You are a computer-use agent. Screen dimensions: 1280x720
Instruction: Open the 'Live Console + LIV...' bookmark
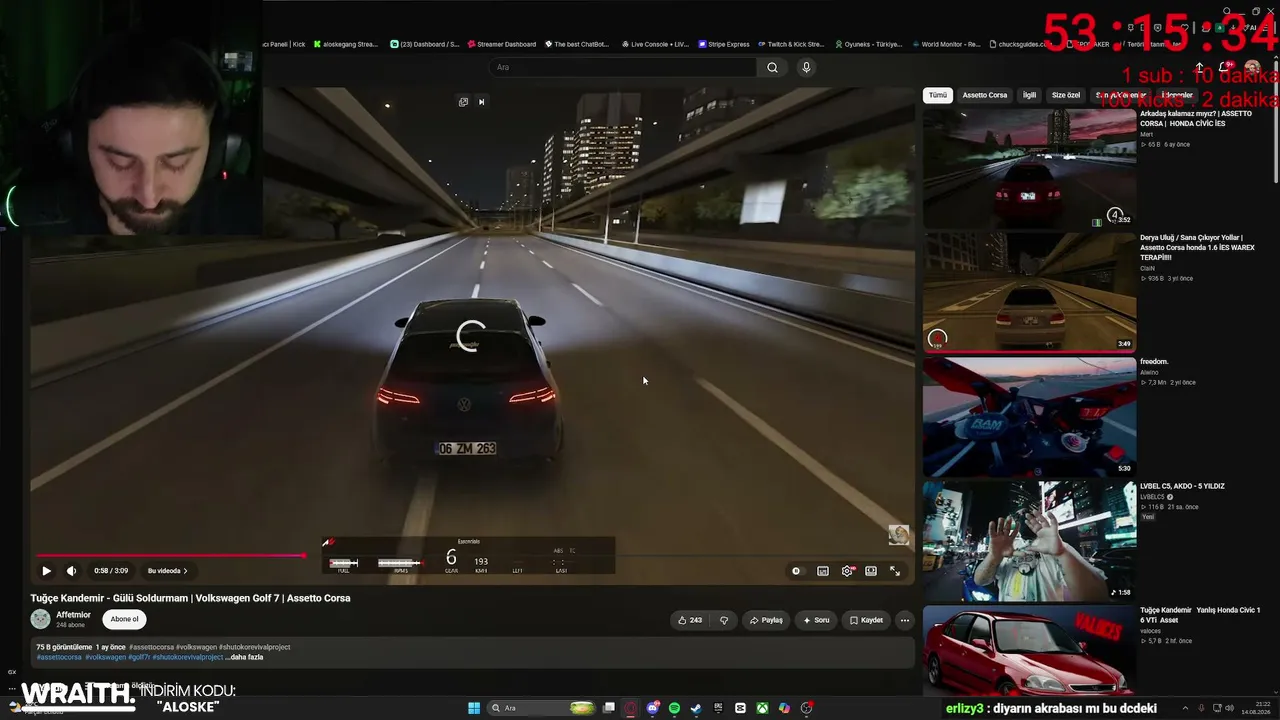(655, 44)
